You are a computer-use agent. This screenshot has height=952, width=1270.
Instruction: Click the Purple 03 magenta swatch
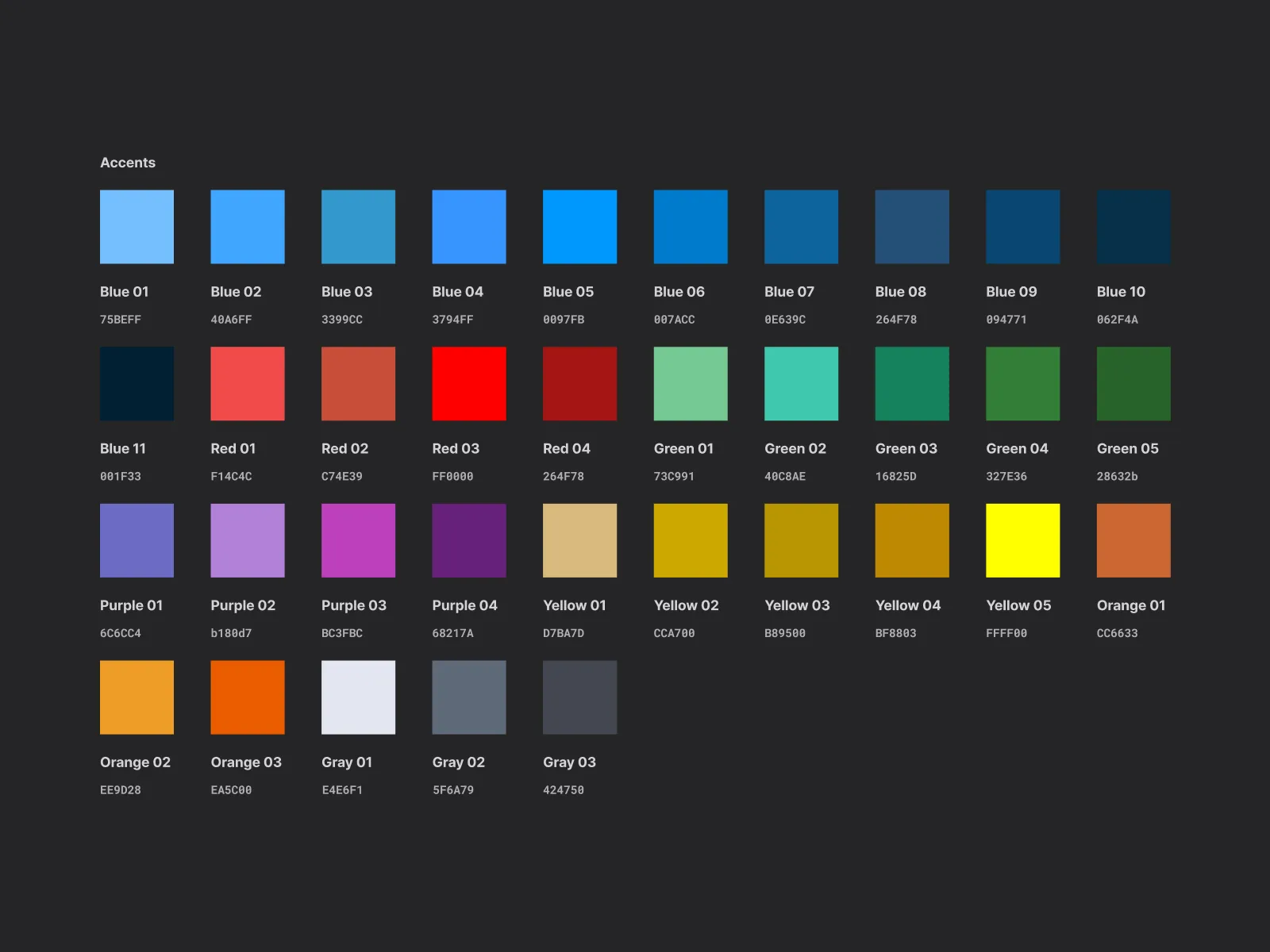coord(357,539)
